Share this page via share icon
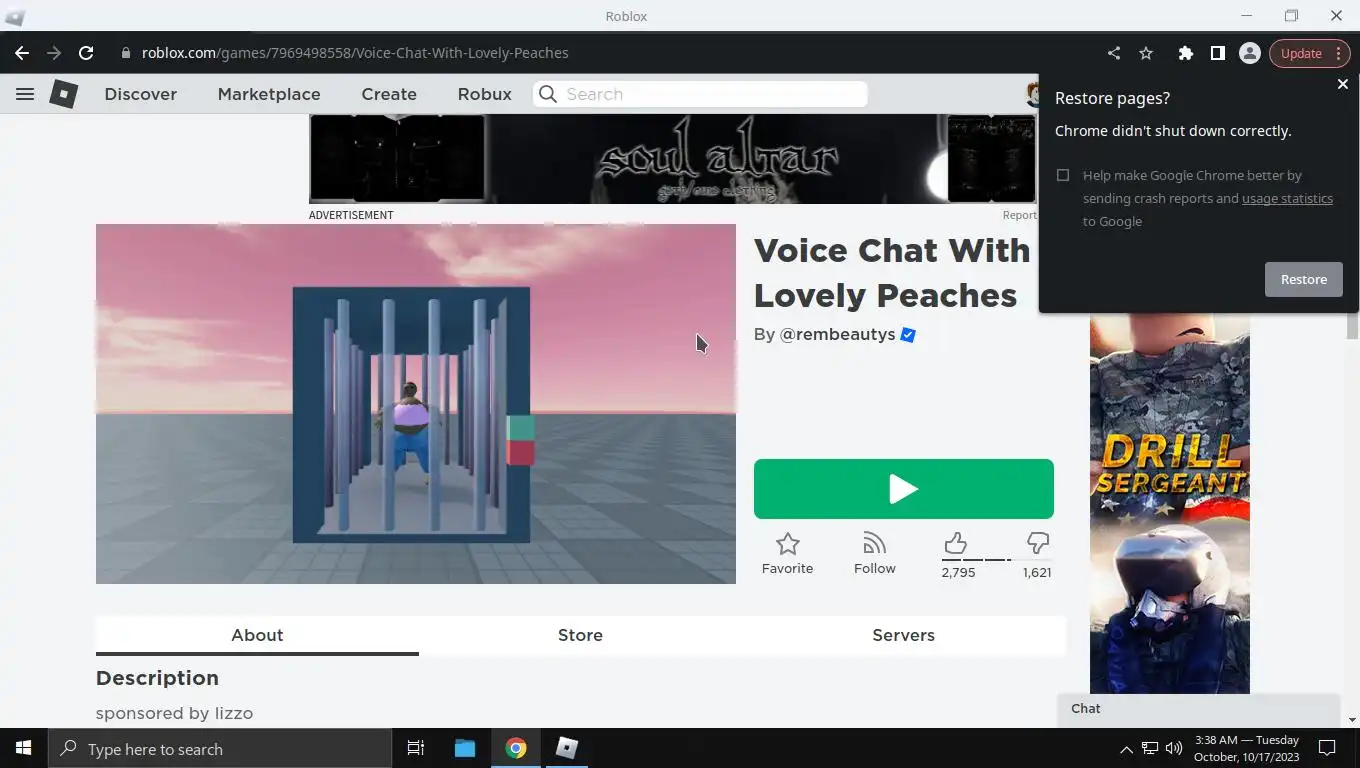 click(x=1114, y=53)
